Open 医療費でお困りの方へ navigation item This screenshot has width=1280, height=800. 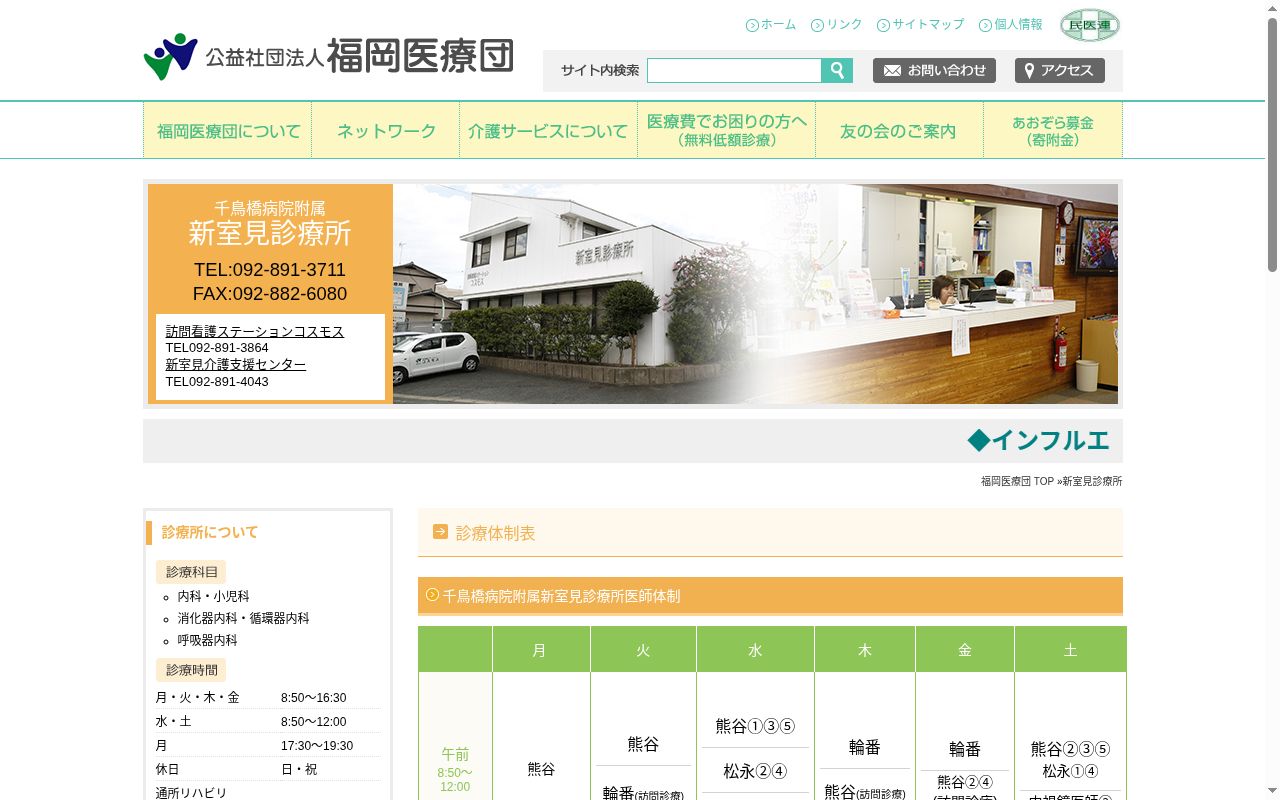(727, 130)
